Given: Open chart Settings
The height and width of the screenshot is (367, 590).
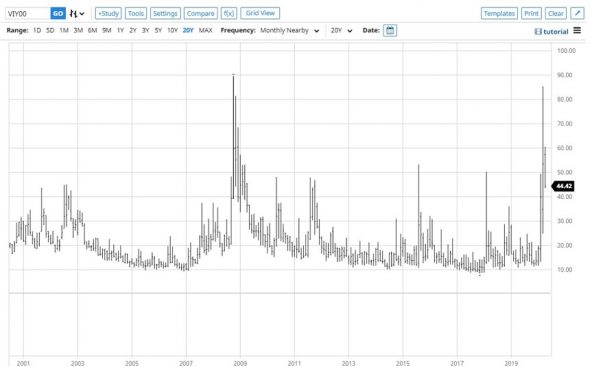Looking at the screenshot, I should (165, 14).
